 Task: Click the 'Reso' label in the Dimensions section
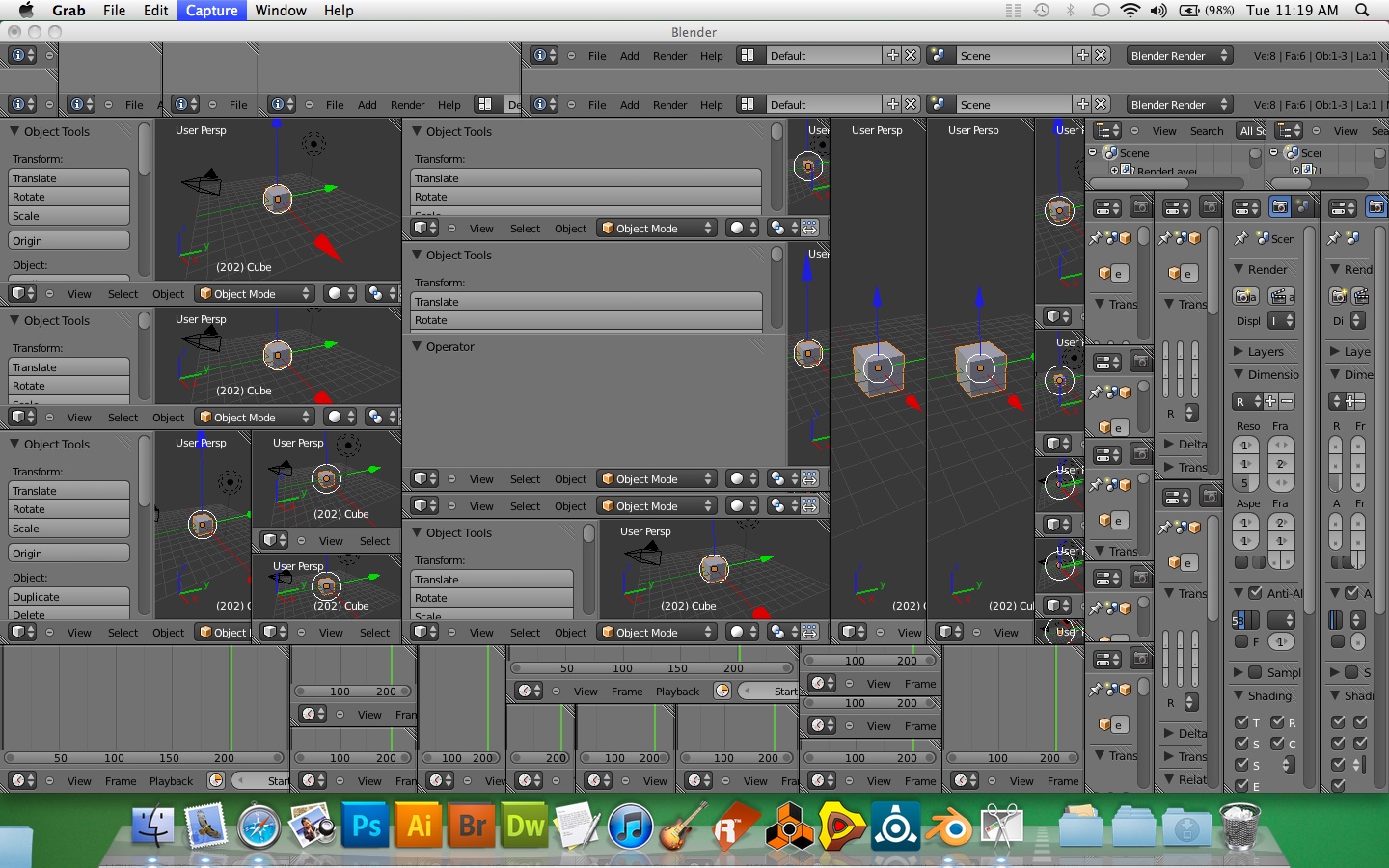[1248, 426]
